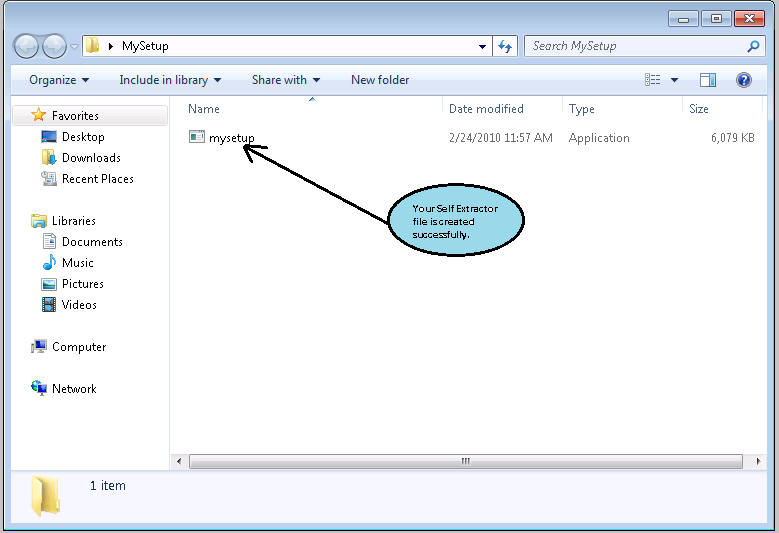Click the Pictures library icon

pos(49,284)
